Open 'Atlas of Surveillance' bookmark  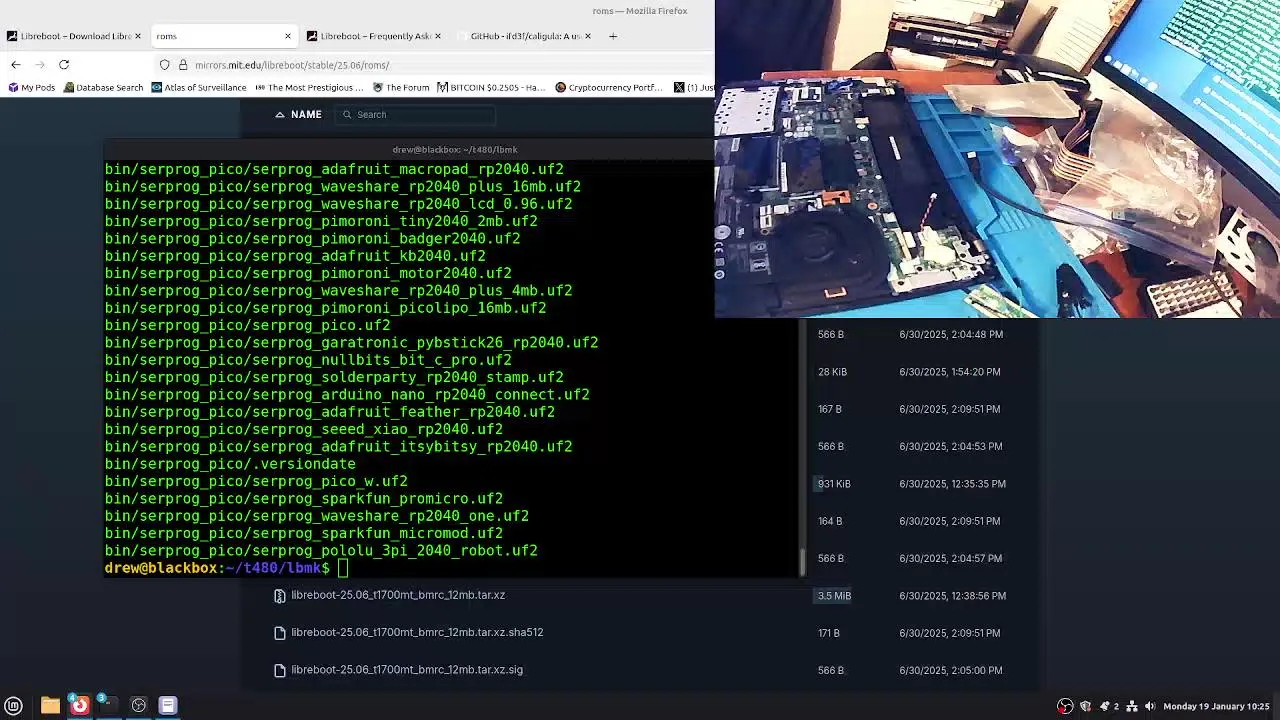[x=199, y=88]
